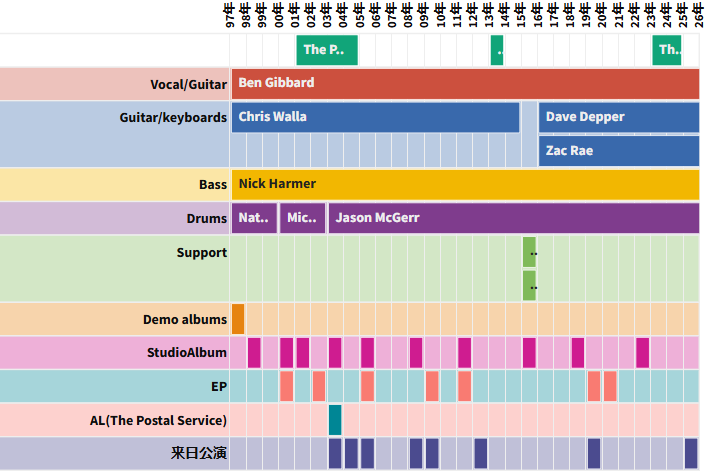Click the first salmon EP marker
706x472 pixels.
click(x=286, y=386)
